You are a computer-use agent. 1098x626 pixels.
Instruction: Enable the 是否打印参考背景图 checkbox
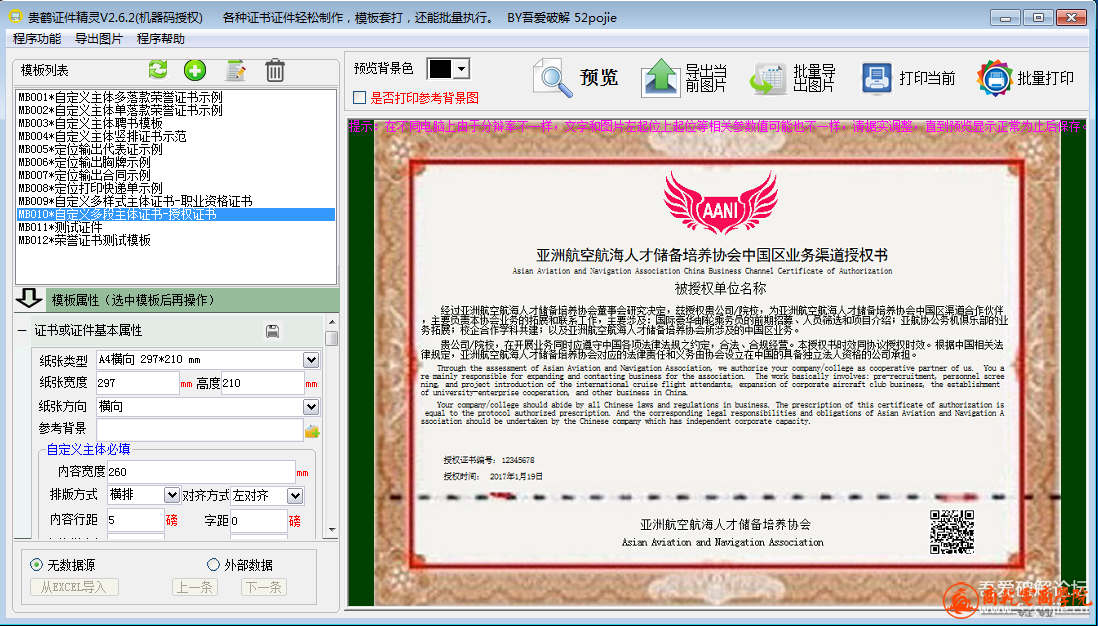point(360,98)
